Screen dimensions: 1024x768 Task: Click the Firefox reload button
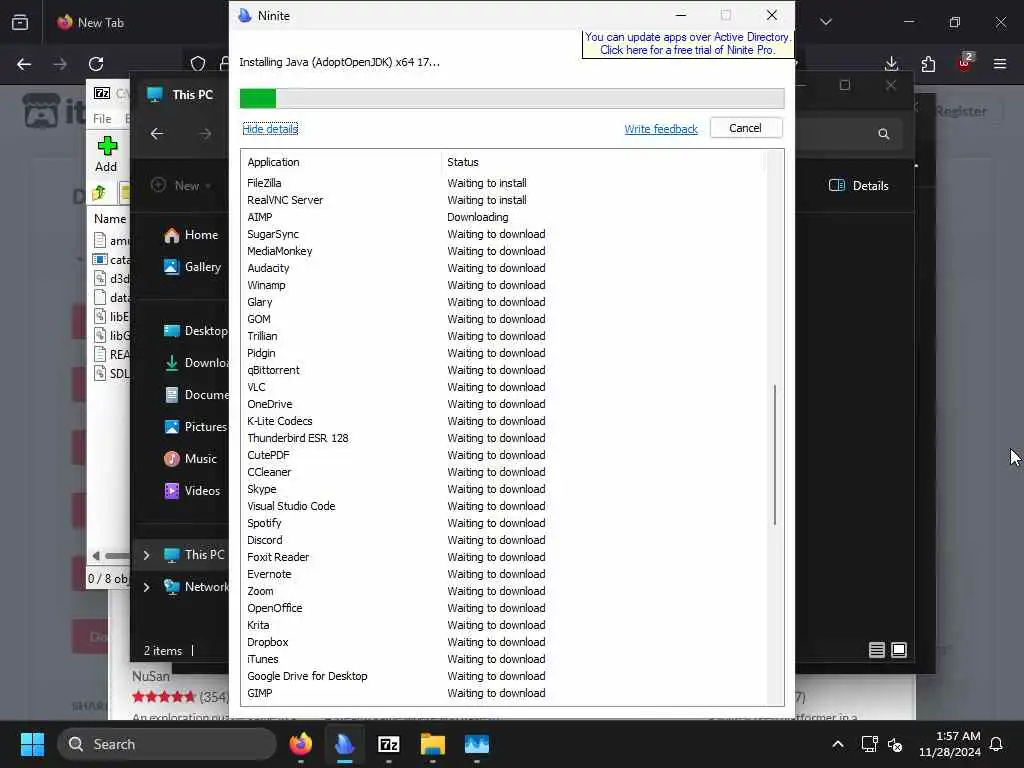[96, 64]
